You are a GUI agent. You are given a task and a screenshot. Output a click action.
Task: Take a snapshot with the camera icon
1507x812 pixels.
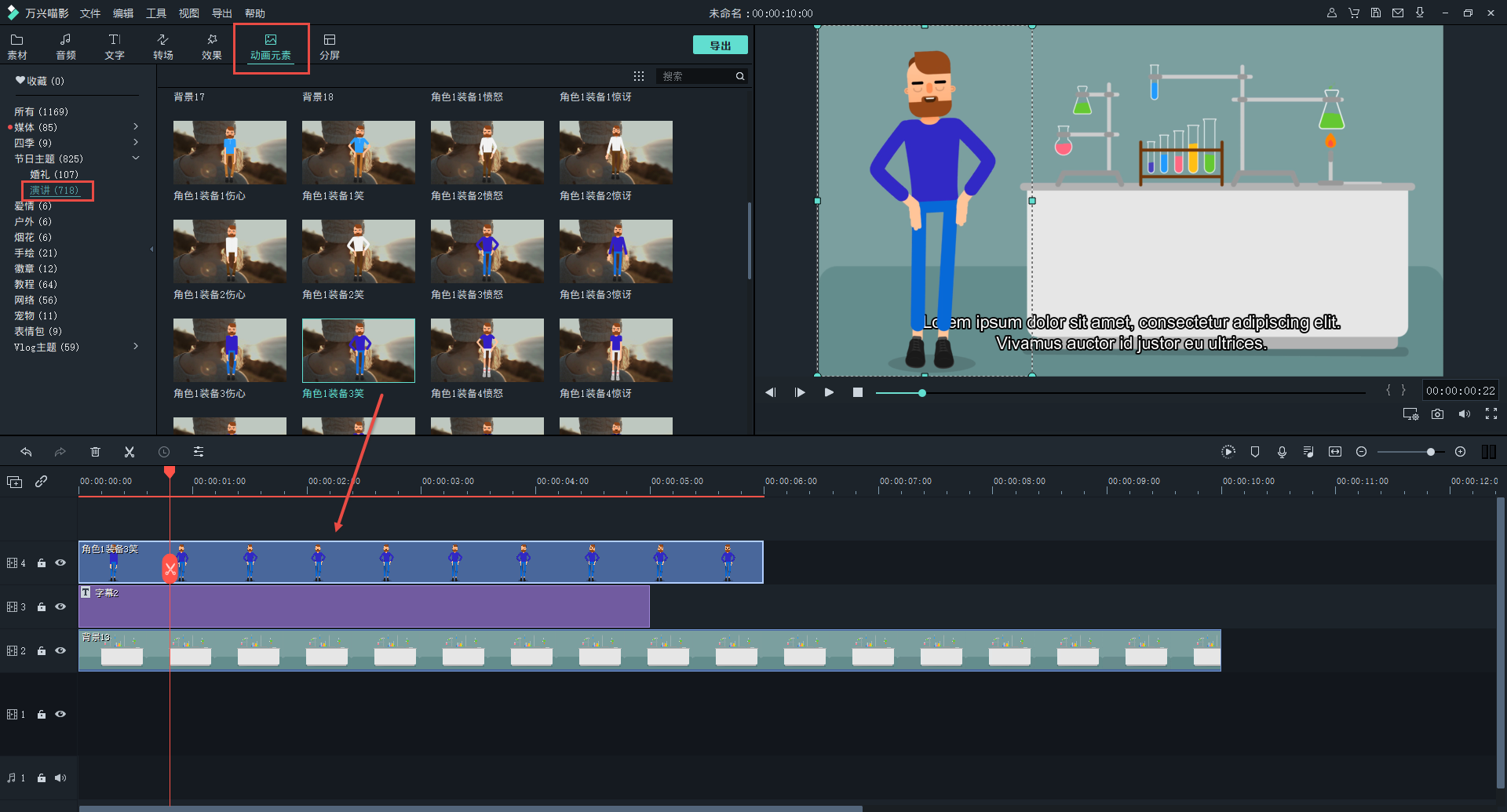pyautogui.click(x=1437, y=414)
